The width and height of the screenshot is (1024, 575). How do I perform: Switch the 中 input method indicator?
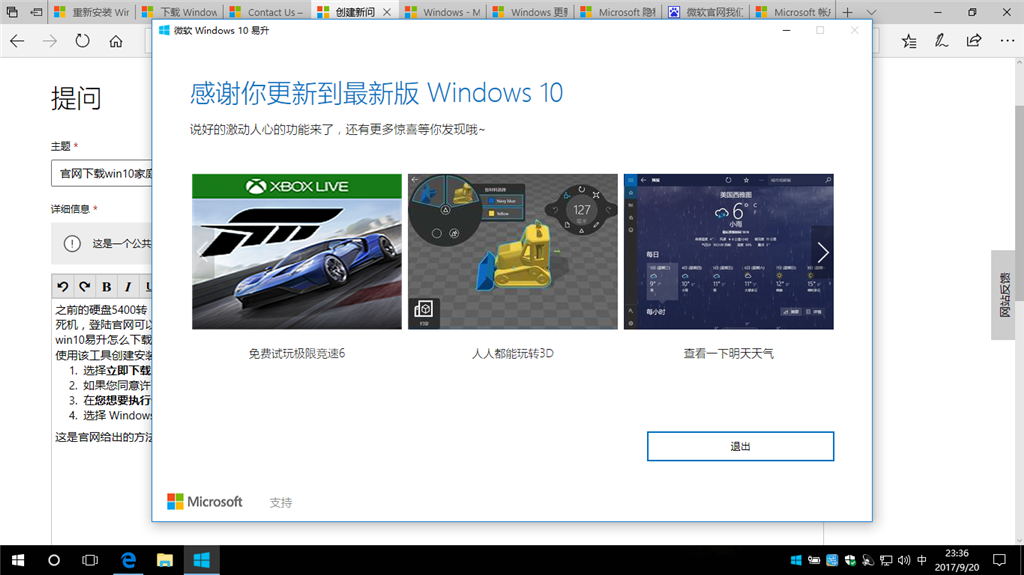[x=921, y=560]
